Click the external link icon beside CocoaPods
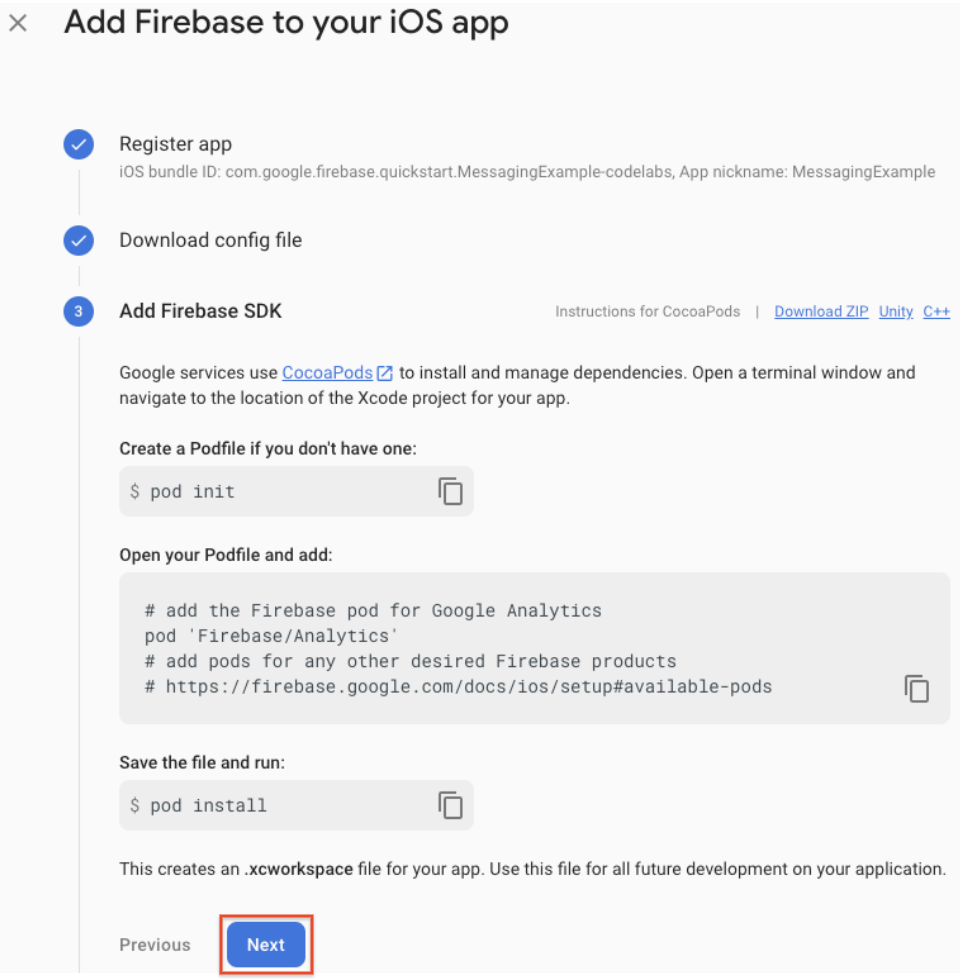 [385, 373]
